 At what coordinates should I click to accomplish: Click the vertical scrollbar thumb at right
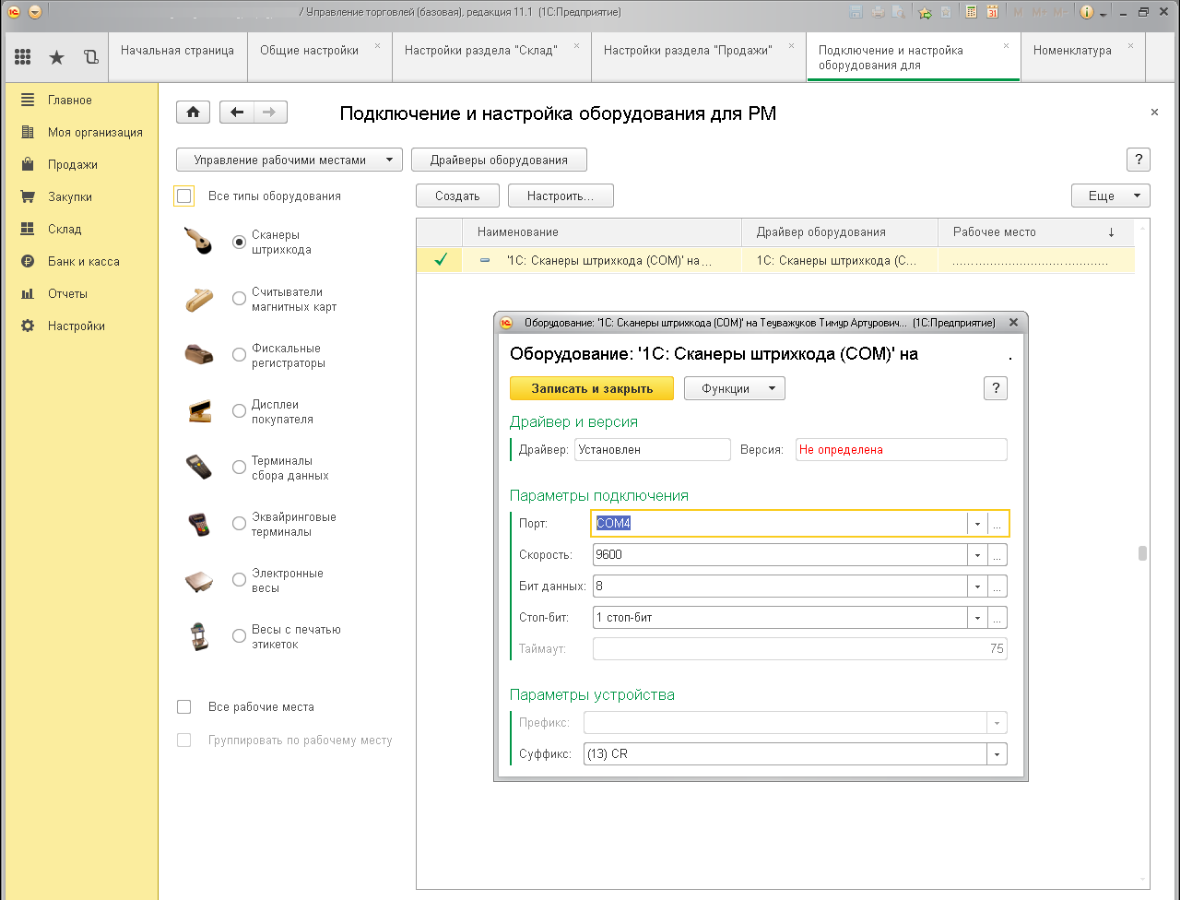coord(1142,553)
